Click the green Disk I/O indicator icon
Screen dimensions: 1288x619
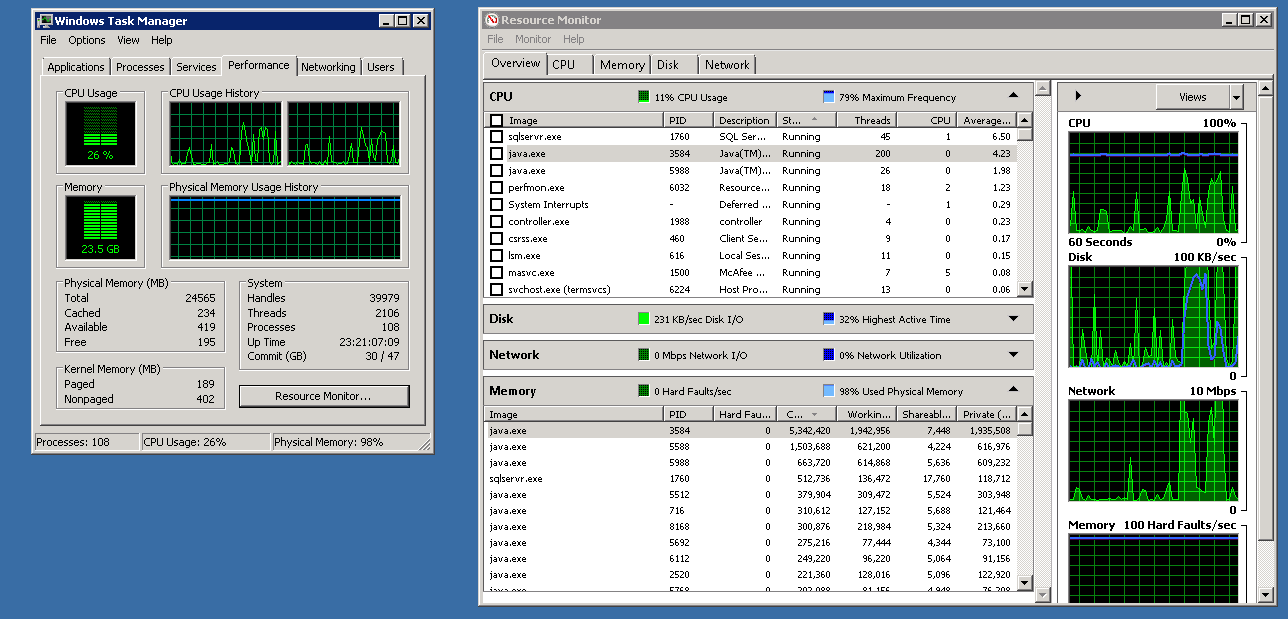coord(644,318)
